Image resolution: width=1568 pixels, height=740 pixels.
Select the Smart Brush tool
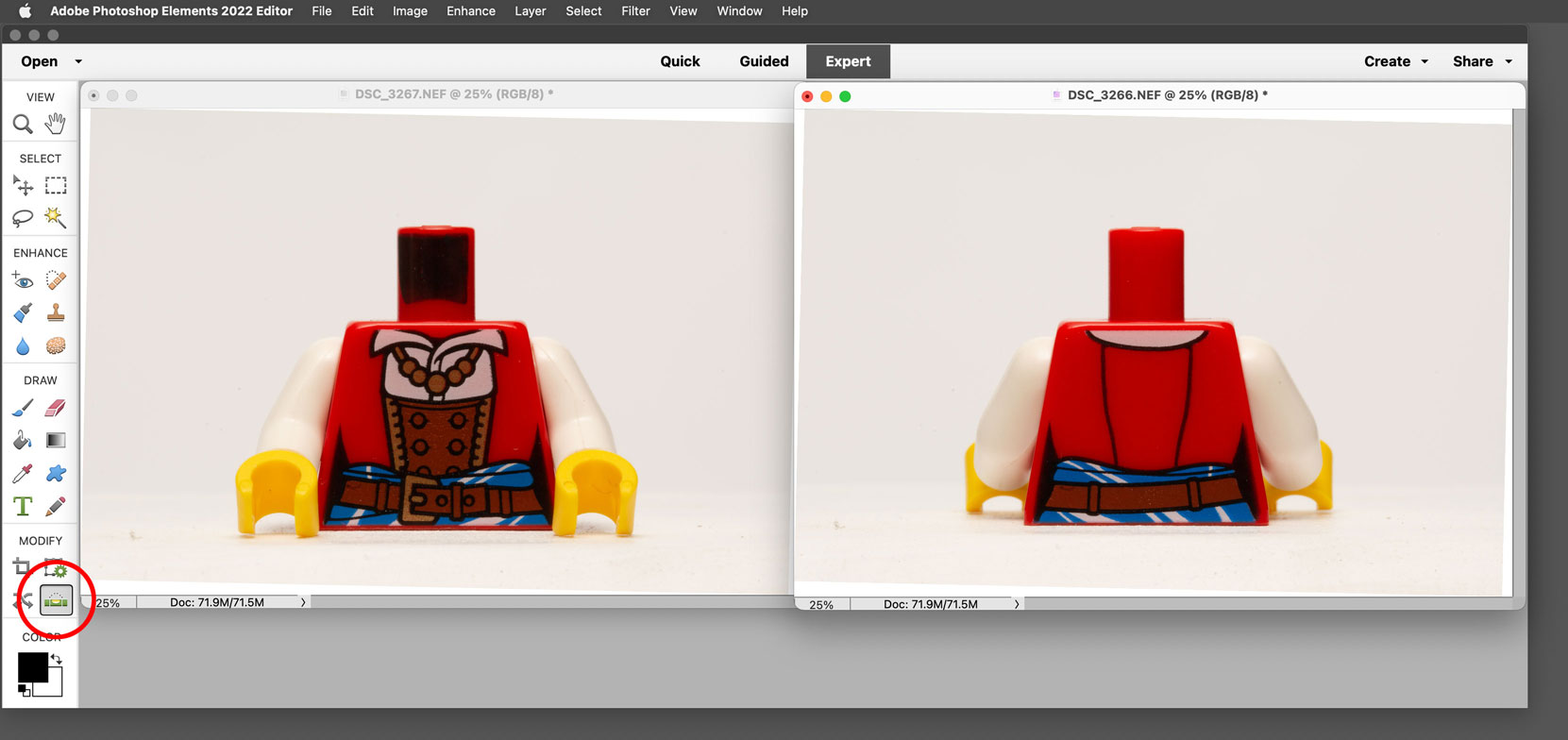point(23,312)
